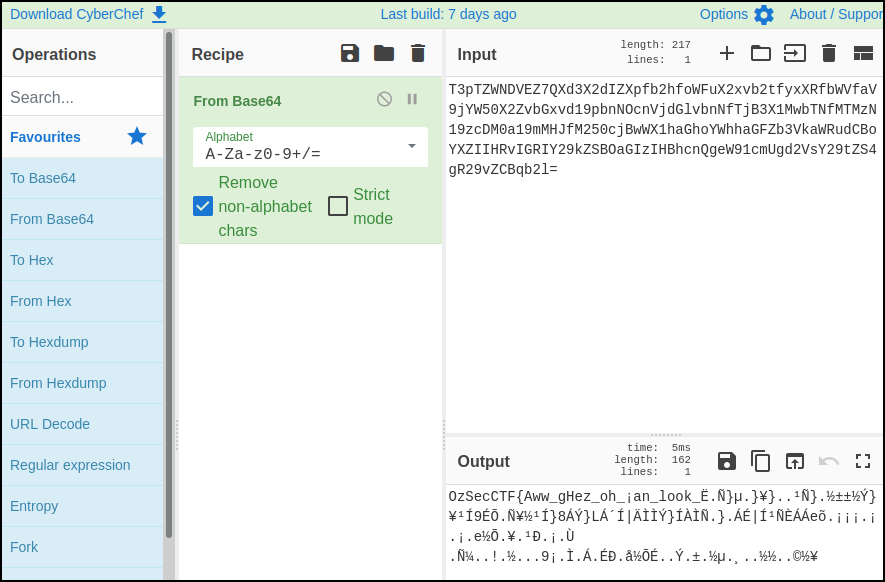Click the input length: 217 readout
This screenshot has height=582, width=885.
tap(655, 45)
